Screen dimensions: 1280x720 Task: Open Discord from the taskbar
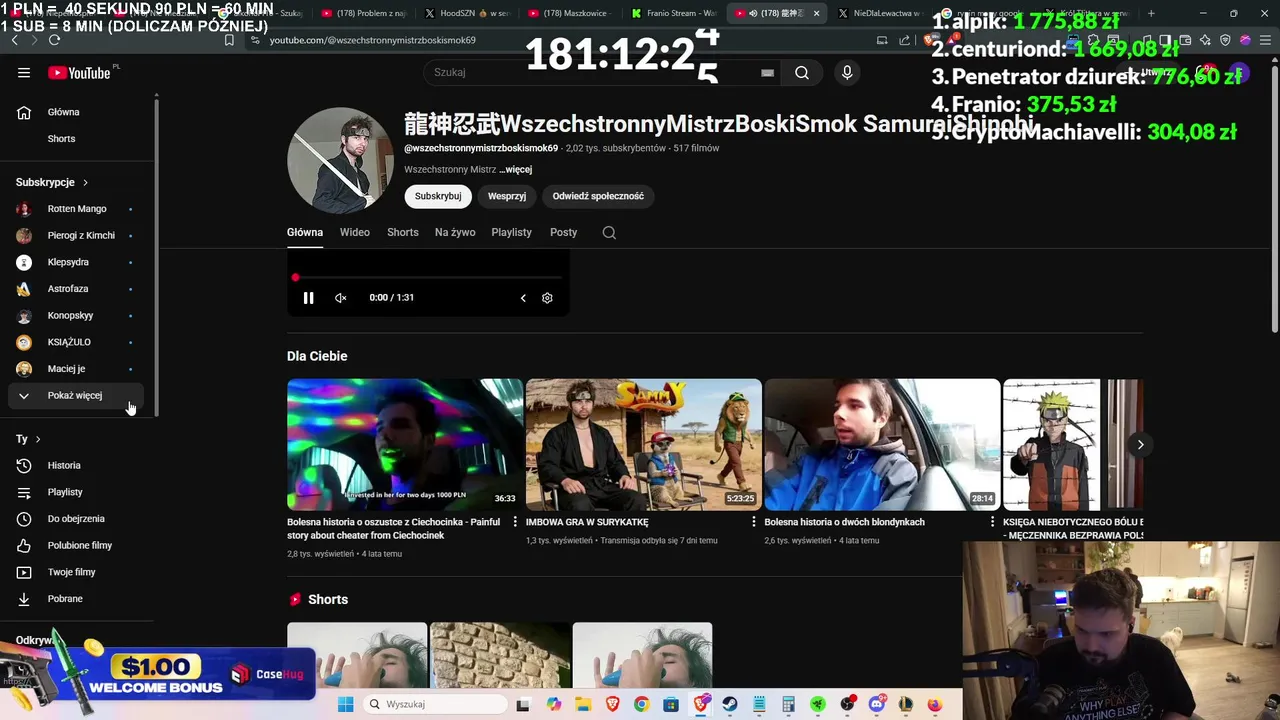click(877, 704)
